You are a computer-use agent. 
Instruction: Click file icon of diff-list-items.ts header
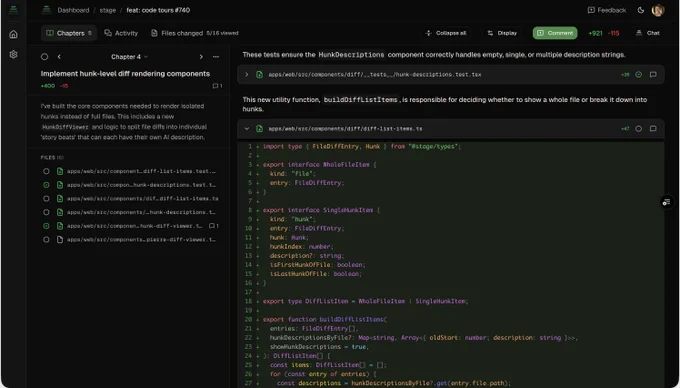[259, 129]
